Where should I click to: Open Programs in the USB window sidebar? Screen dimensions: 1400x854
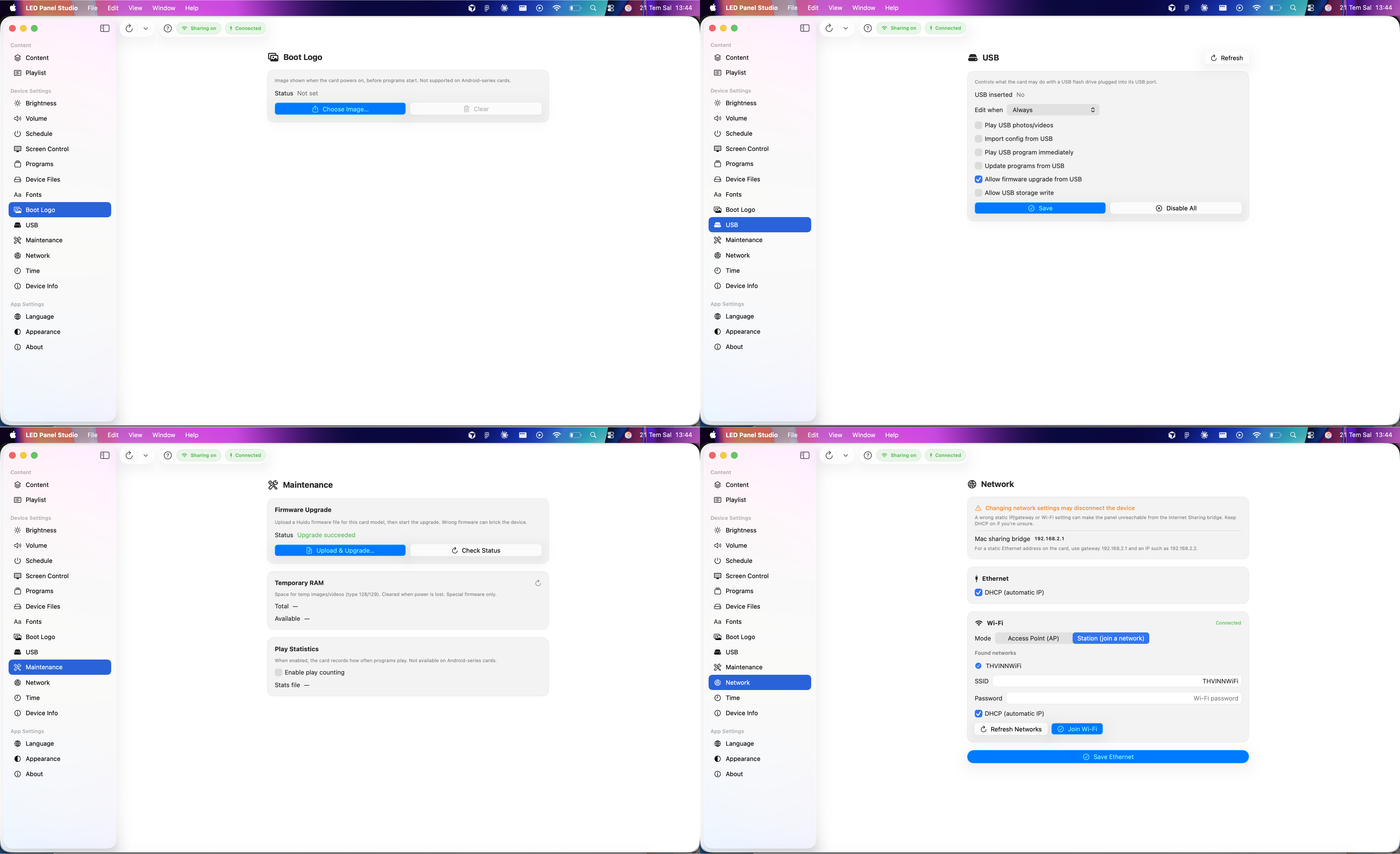760,164
